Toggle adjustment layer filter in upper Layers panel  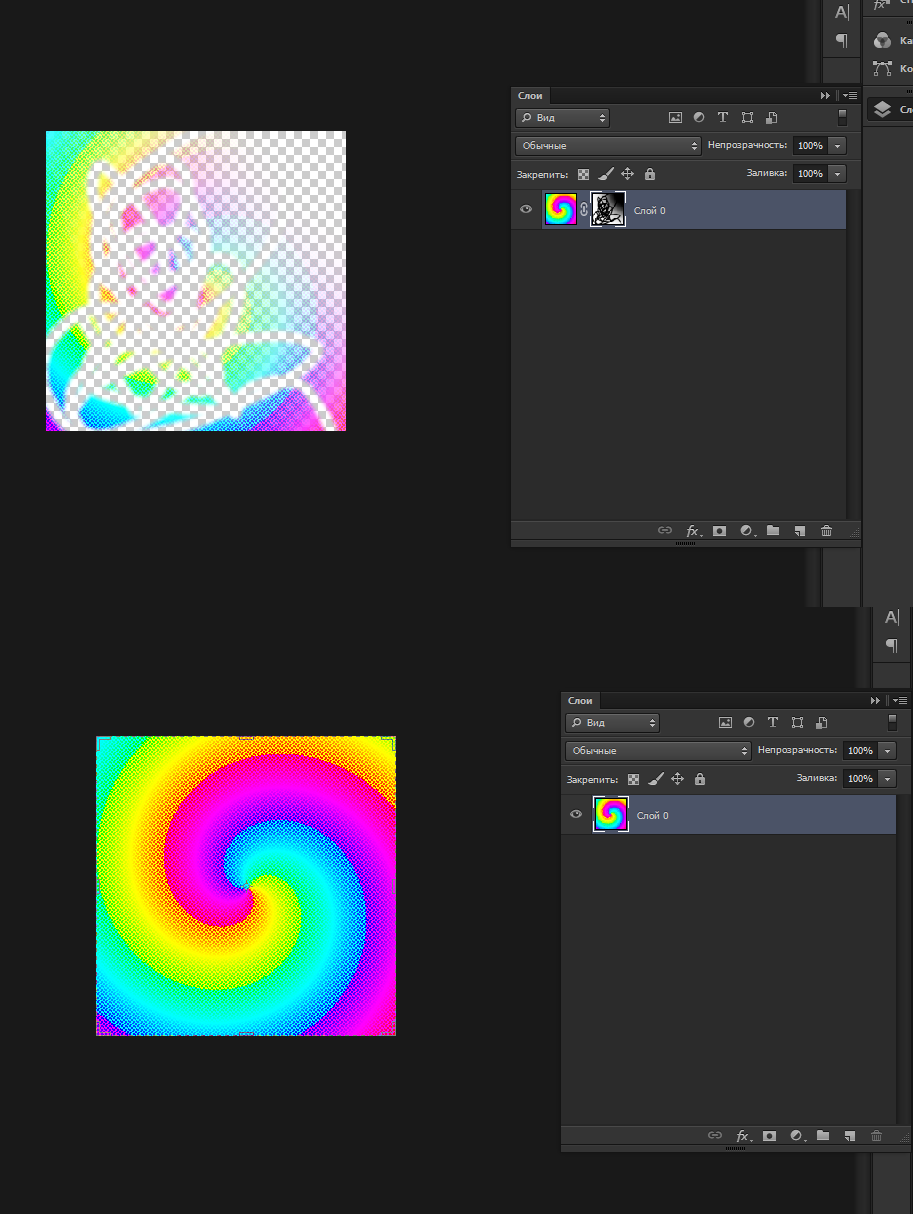[x=699, y=118]
